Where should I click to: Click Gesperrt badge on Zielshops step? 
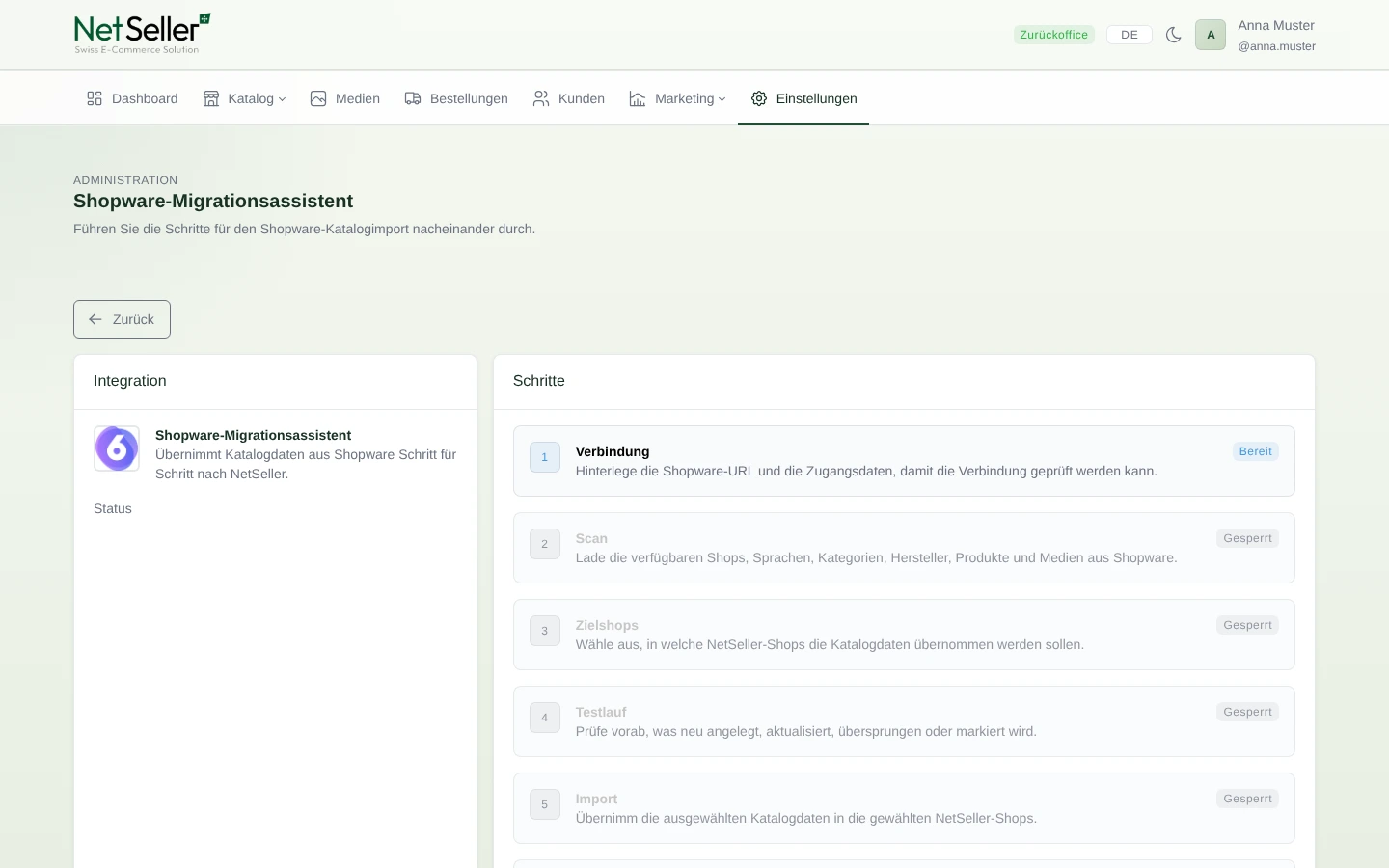[x=1248, y=625]
